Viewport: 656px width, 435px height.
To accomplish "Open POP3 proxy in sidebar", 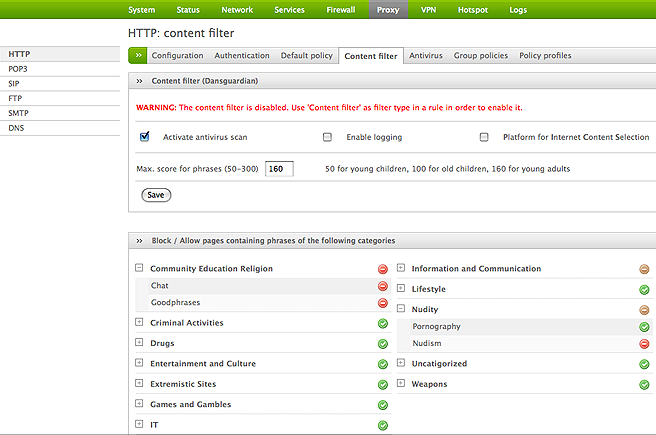I will [17, 68].
